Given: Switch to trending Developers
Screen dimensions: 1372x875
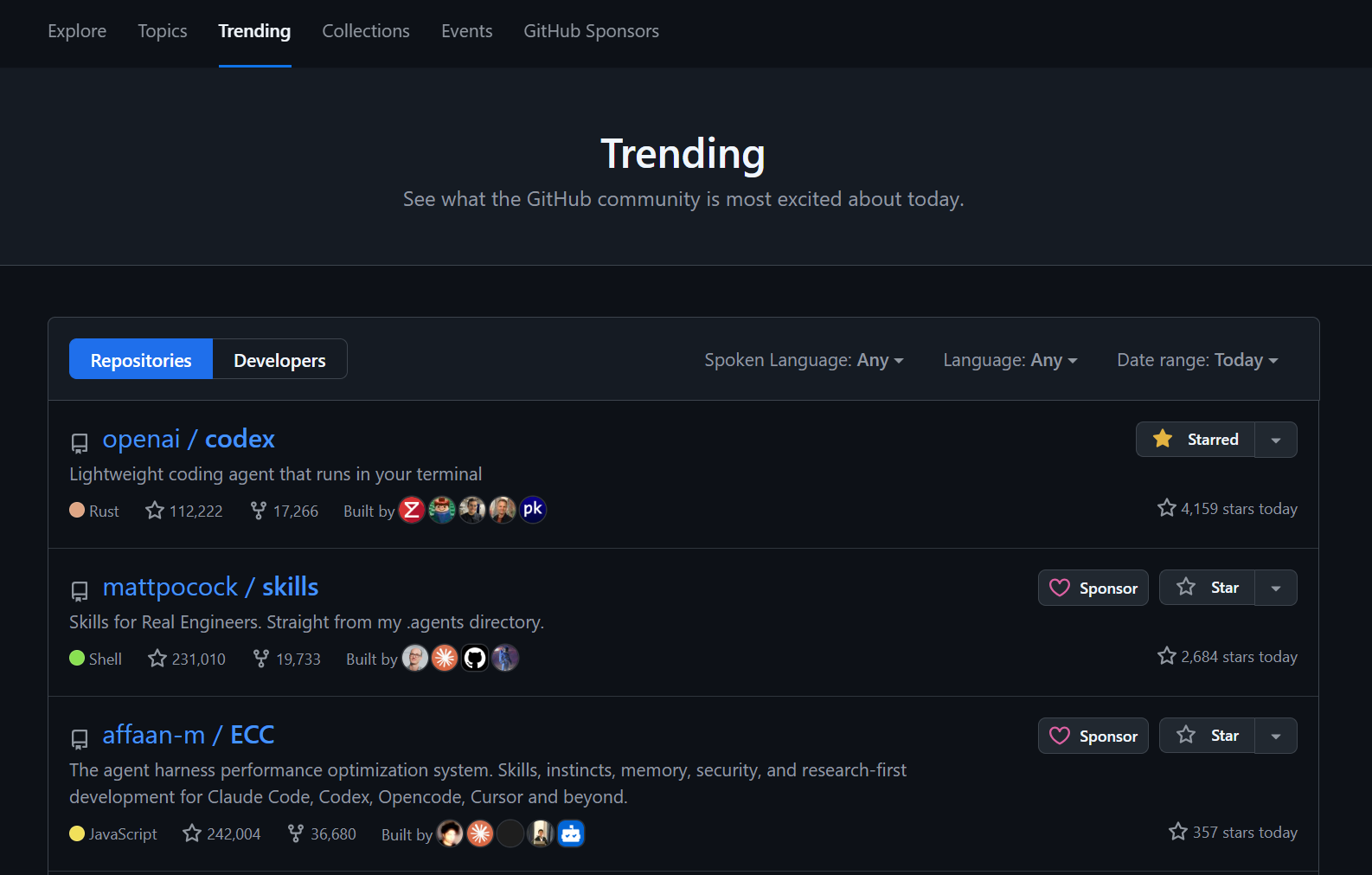Looking at the screenshot, I should click(x=279, y=359).
